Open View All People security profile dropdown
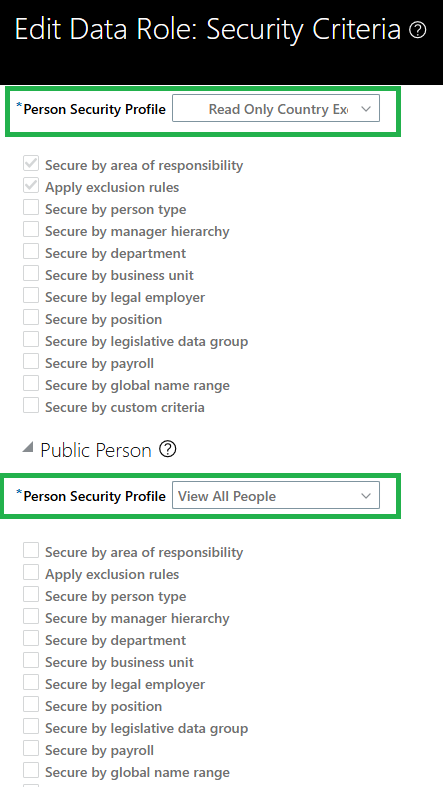The height and width of the screenshot is (787, 443). (x=276, y=496)
